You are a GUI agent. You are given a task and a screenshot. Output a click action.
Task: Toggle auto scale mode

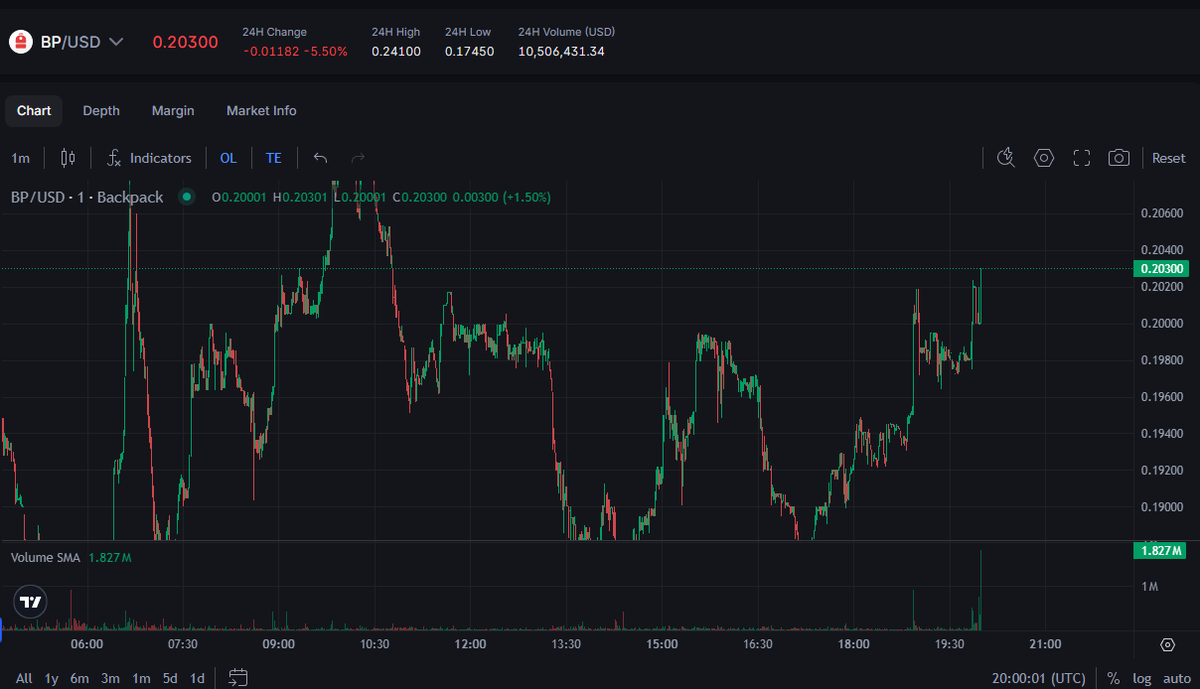[x=1177, y=678]
